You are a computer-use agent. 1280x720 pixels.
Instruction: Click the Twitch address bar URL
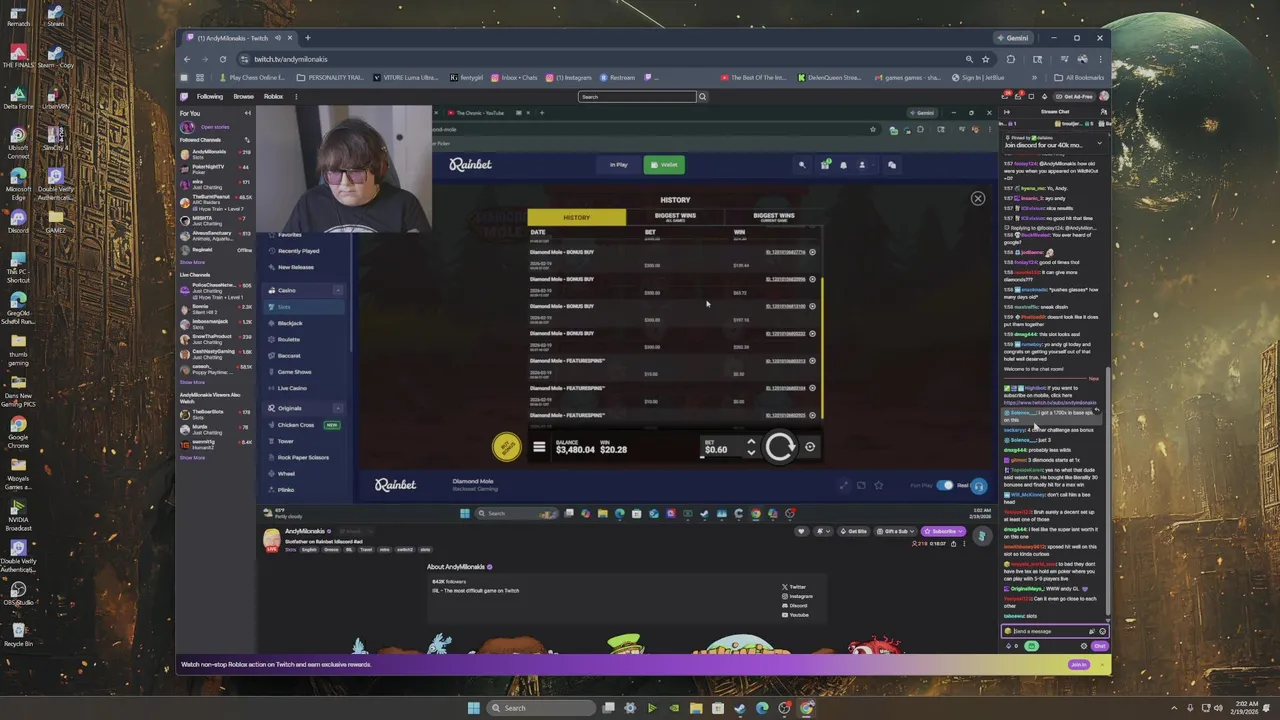click(x=291, y=59)
